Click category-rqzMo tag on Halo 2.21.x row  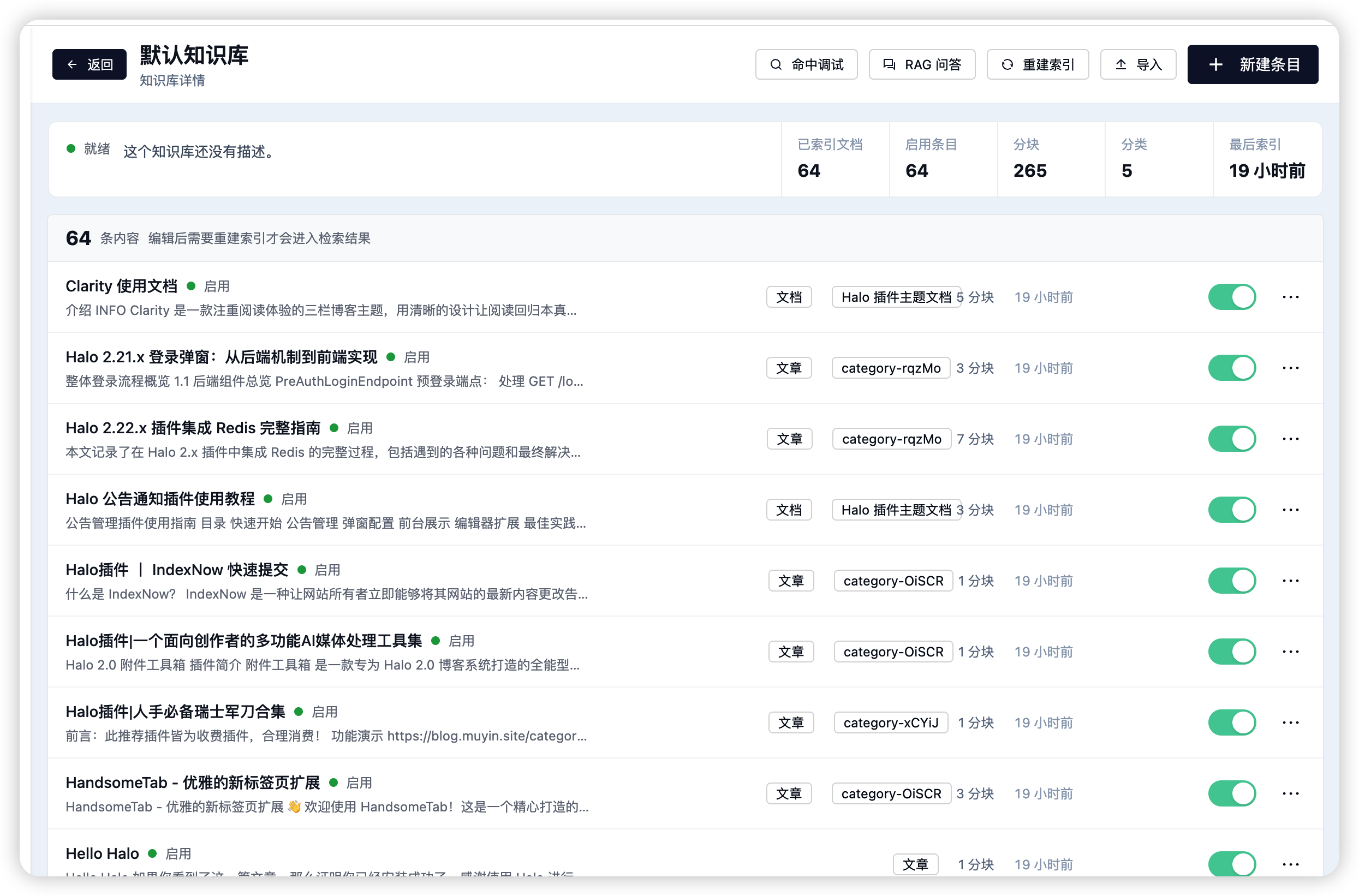pyautogui.click(x=890, y=368)
